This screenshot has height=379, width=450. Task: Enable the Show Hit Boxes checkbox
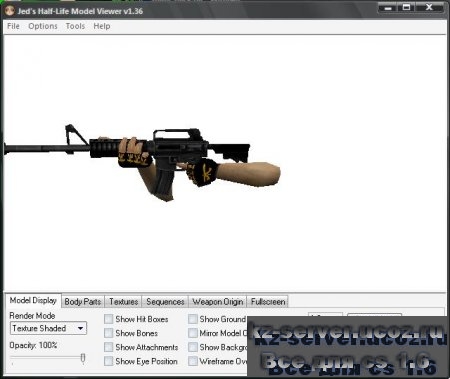click(109, 319)
